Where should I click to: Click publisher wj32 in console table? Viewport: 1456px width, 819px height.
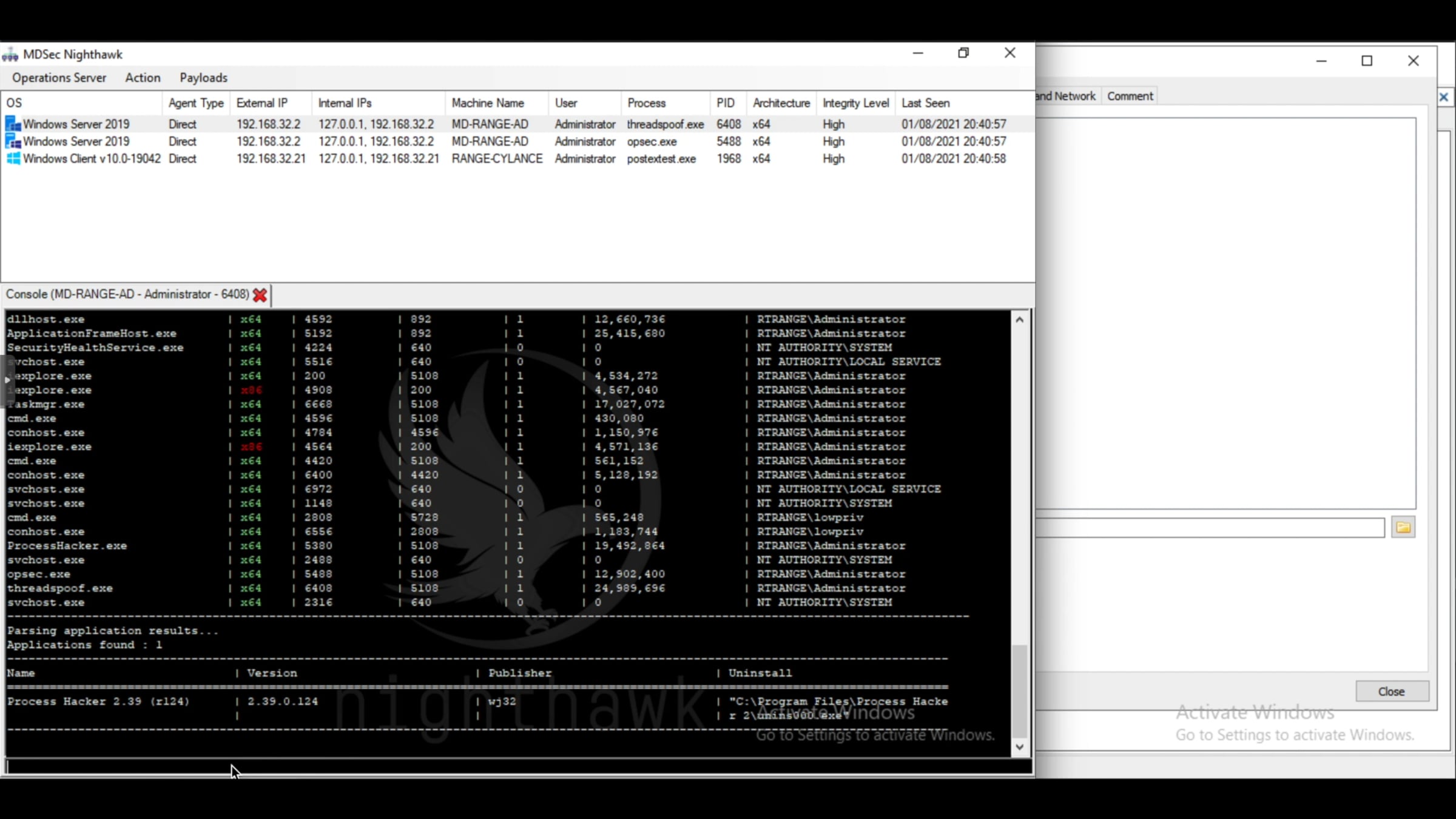[502, 702]
